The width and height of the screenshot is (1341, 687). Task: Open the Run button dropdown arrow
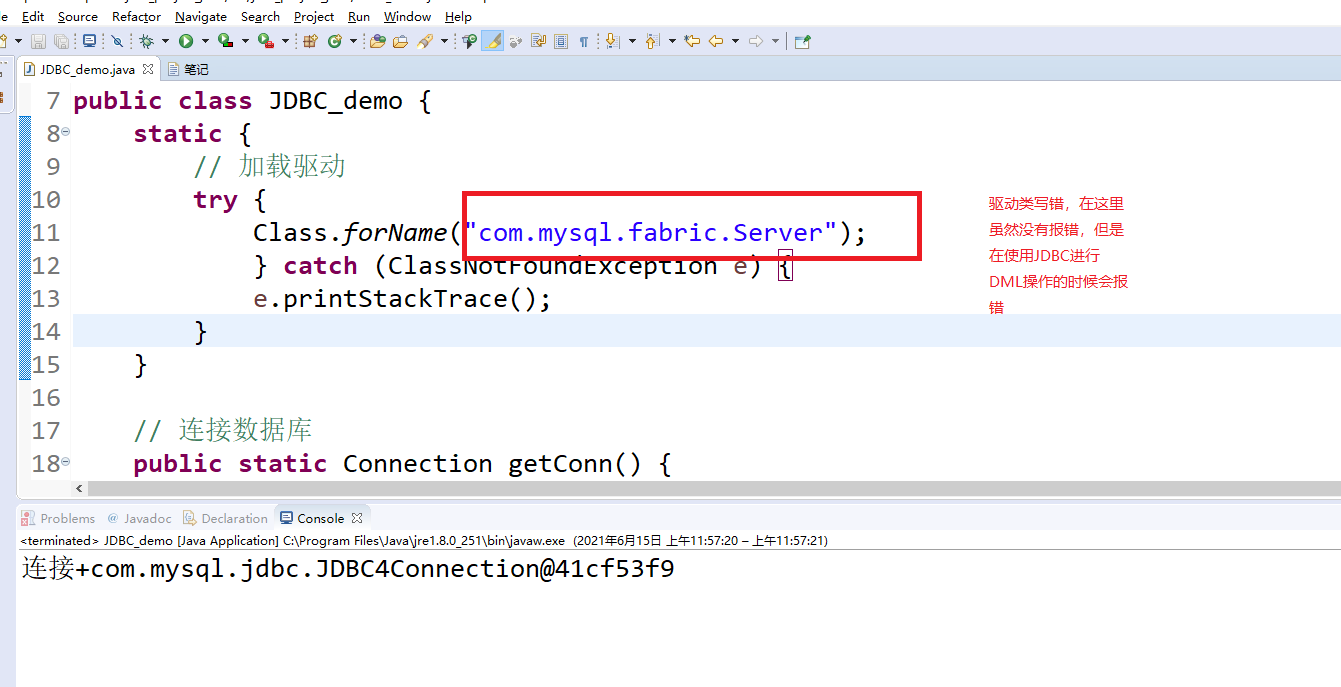click(203, 41)
